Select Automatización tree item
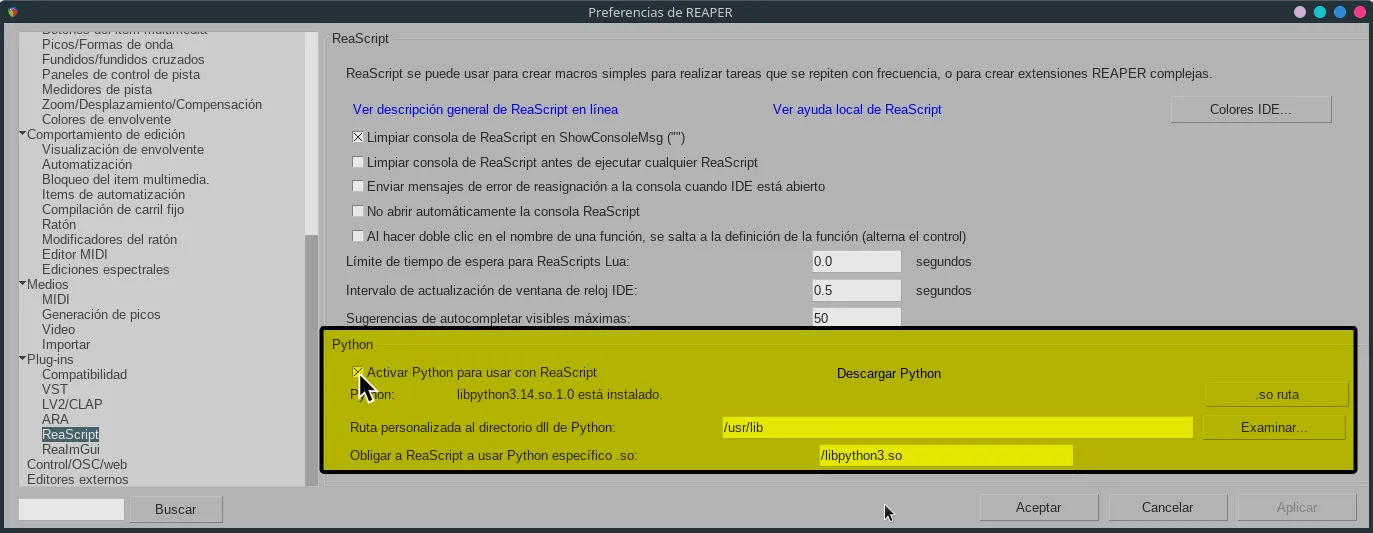 [87, 165]
